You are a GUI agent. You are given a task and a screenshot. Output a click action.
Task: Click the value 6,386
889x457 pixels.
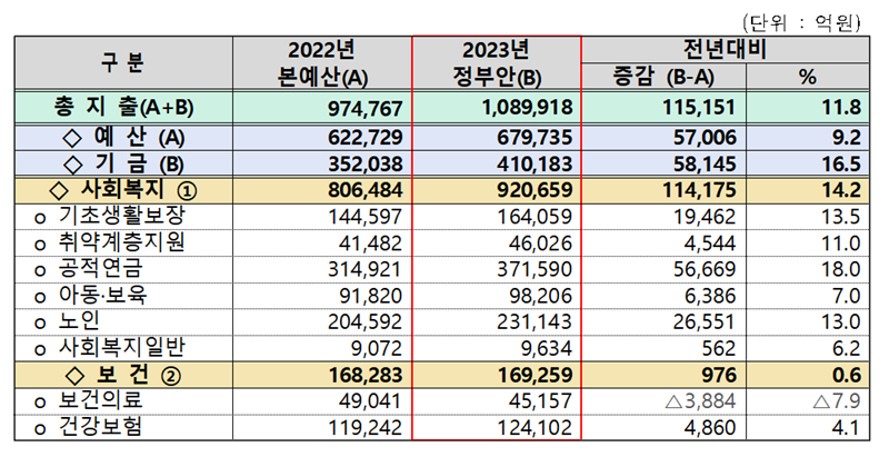click(x=711, y=296)
